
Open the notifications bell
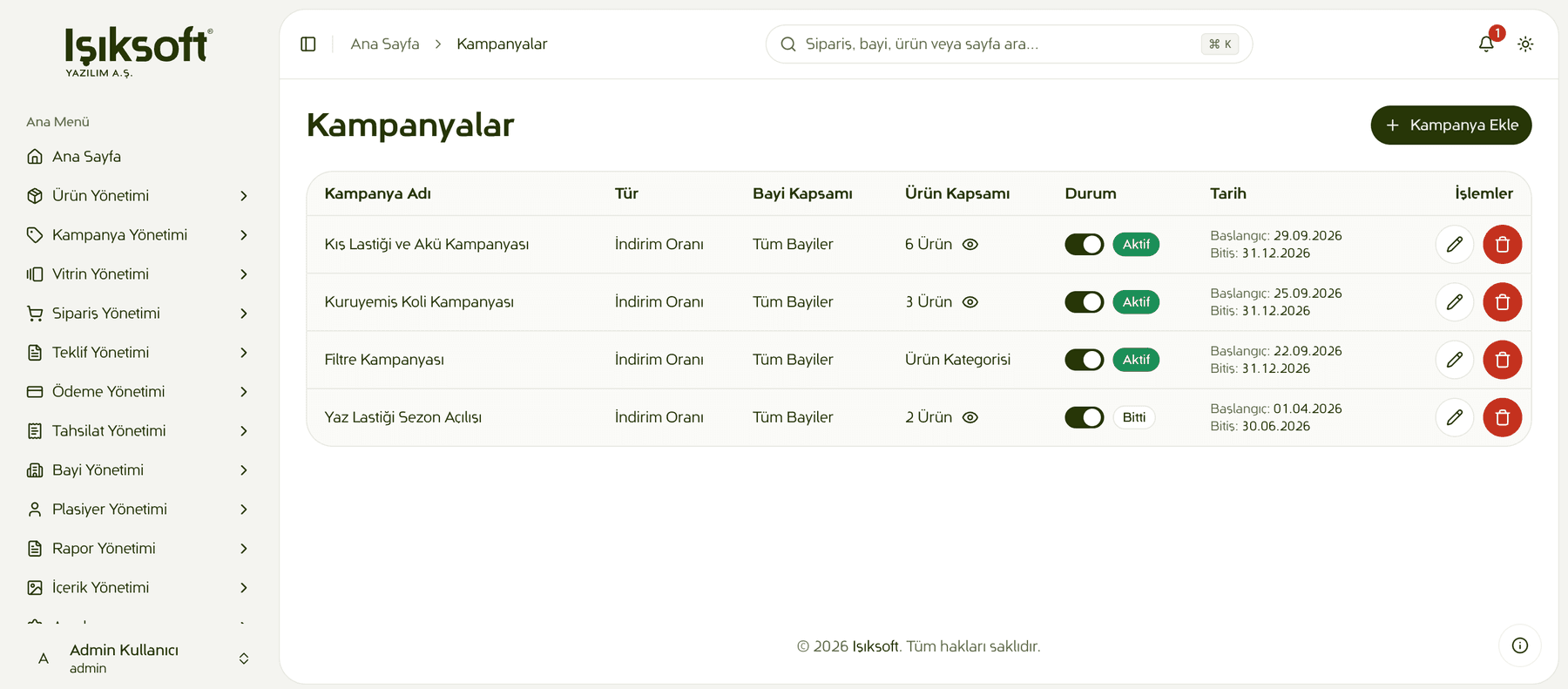point(1486,44)
